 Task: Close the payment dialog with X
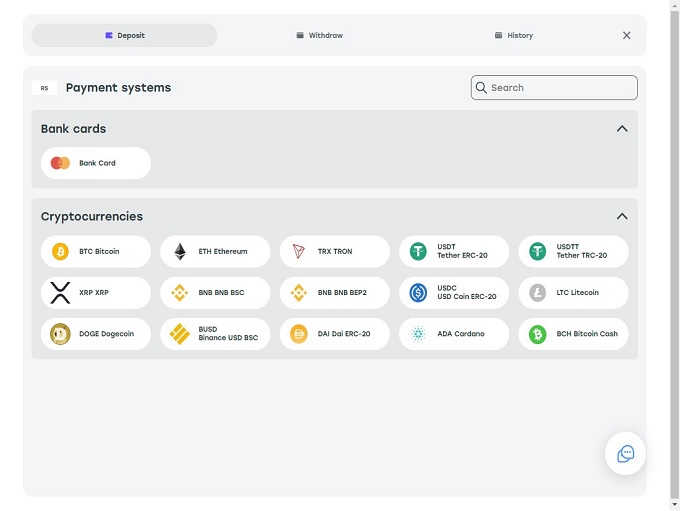(x=627, y=36)
